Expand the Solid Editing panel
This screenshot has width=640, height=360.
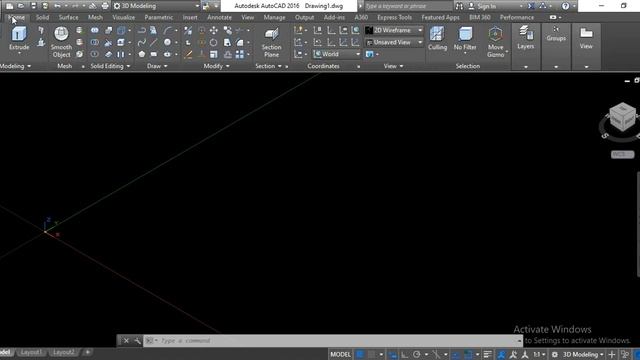click(x=110, y=66)
